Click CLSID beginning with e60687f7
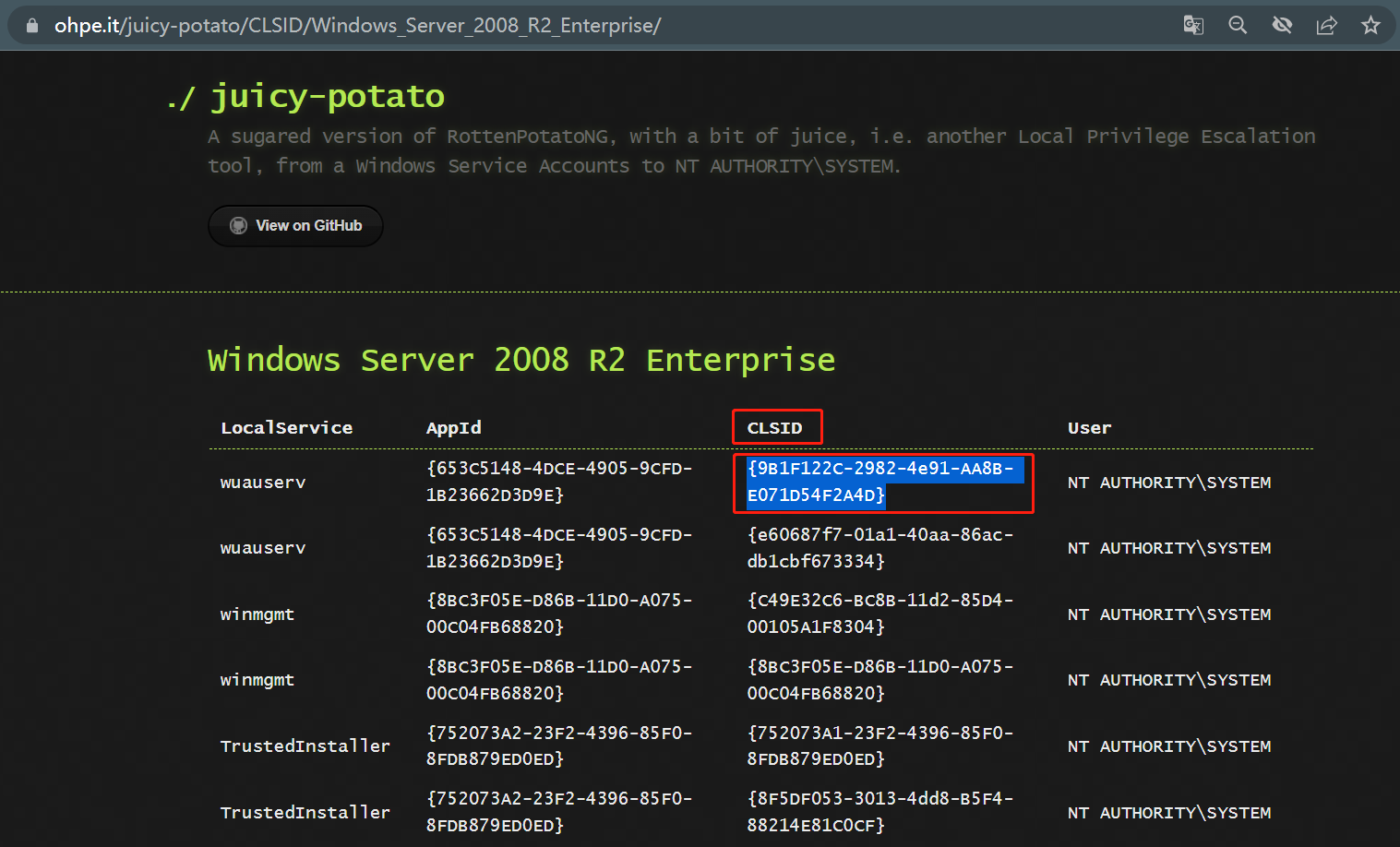Image resolution: width=1400 pixels, height=847 pixels. (x=879, y=548)
